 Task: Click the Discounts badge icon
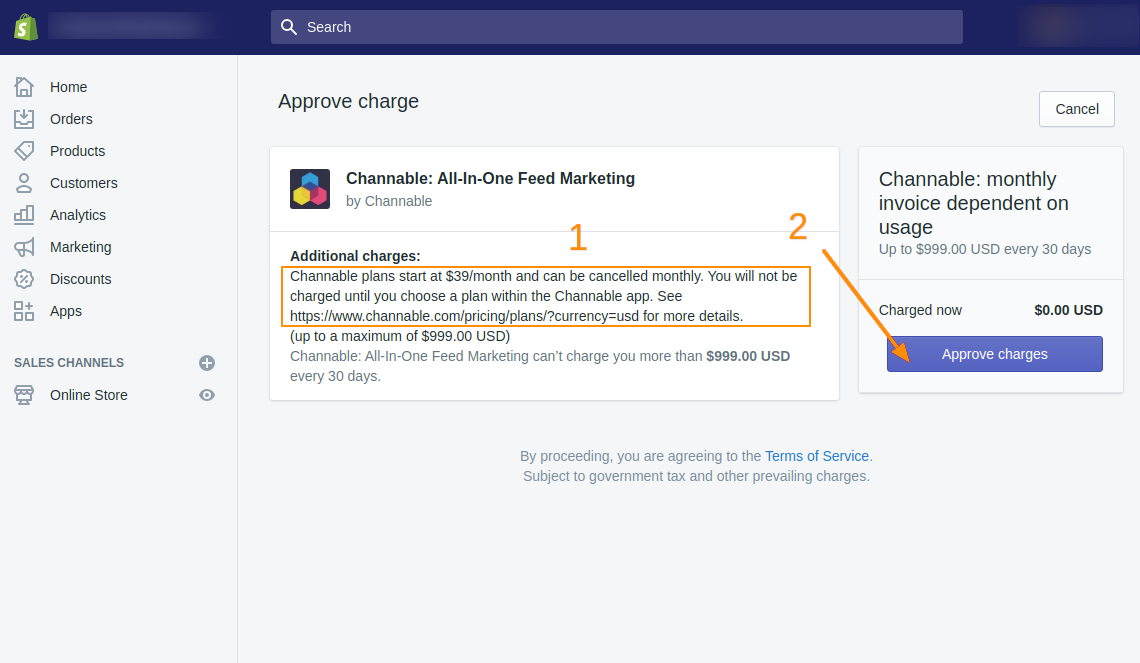tap(24, 279)
